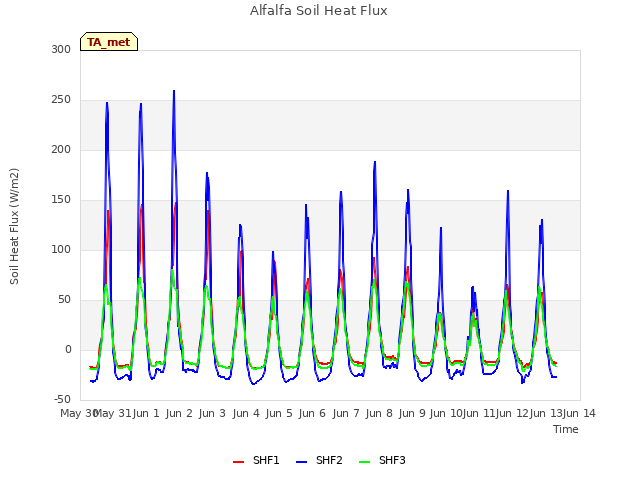The image size is (640, 480).
Task: Click the blue SHF2 peak near Jun 8
Action: pyautogui.click(x=375, y=162)
